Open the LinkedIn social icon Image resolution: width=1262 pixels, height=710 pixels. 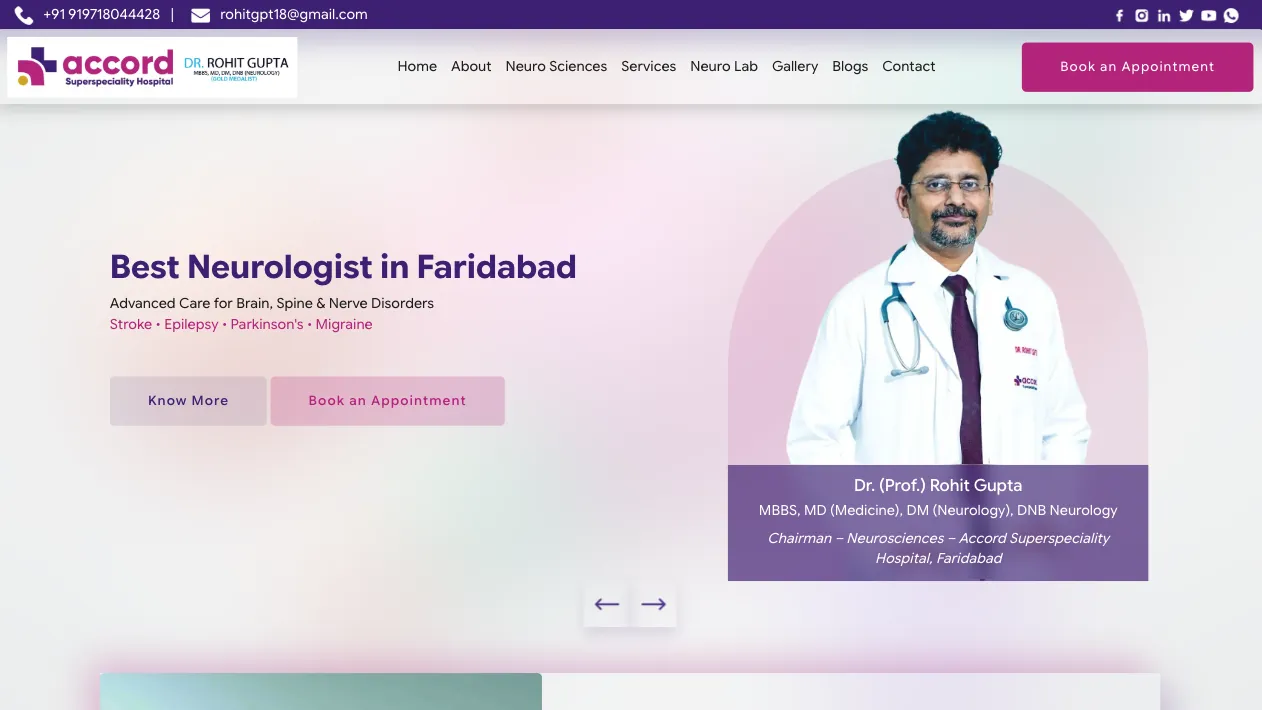point(1164,15)
